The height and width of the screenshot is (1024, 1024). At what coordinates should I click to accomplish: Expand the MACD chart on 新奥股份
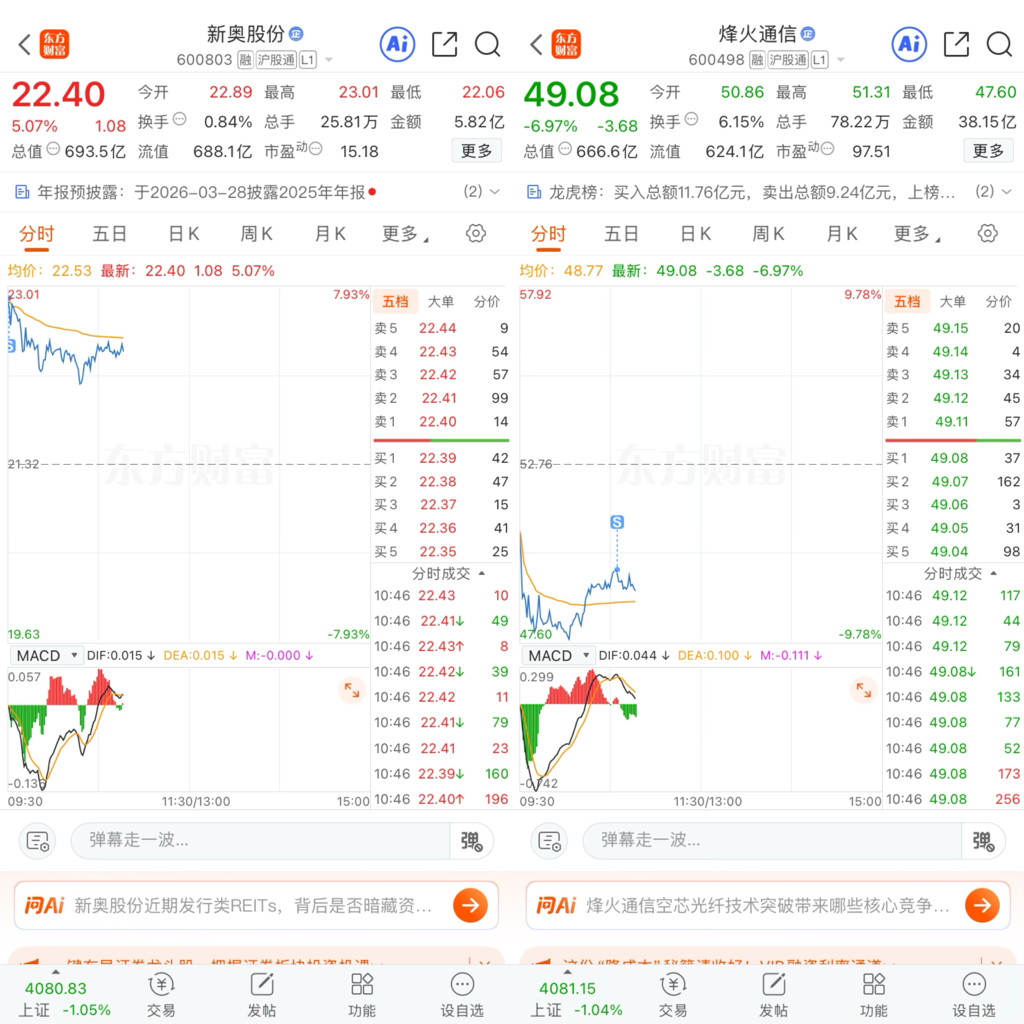click(351, 690)
